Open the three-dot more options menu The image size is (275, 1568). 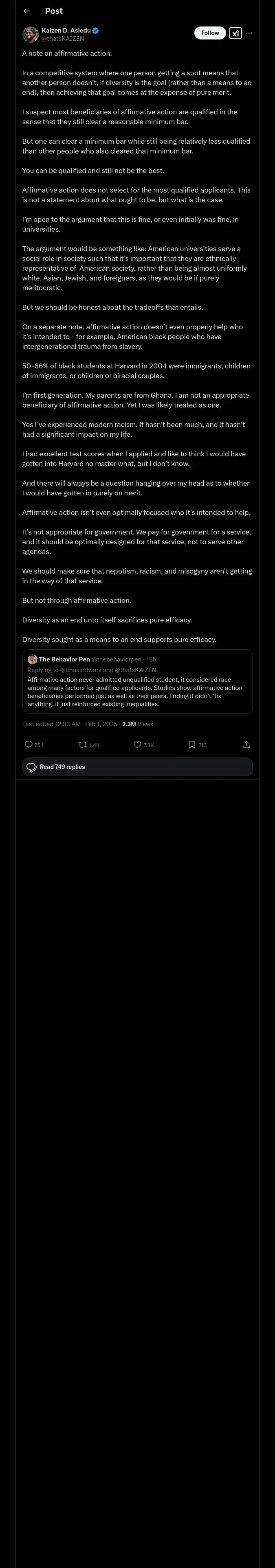point(249,33)
